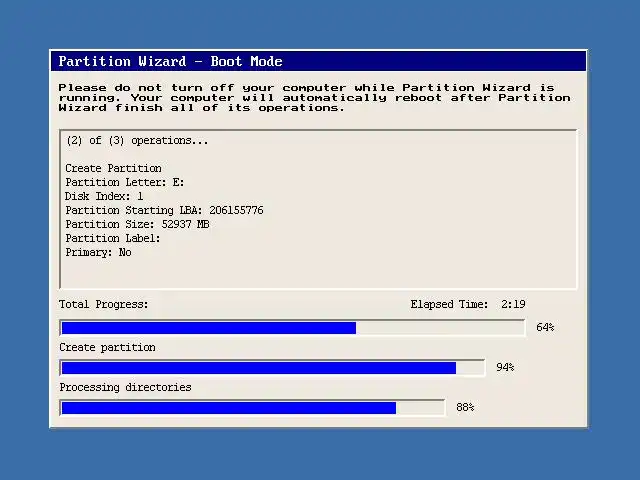This screenshot has width=640, height=480.
Task: Click the Processing directories progress bar
Action: tap(252, 408)
